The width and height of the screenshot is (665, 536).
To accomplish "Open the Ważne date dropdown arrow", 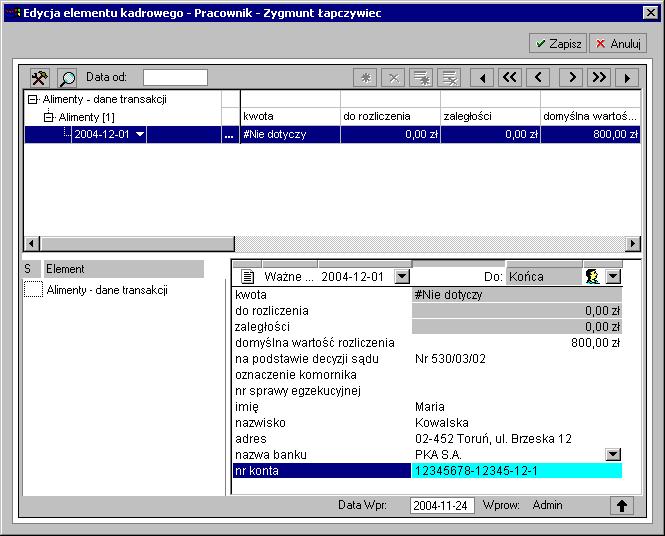I will [402, 277].
